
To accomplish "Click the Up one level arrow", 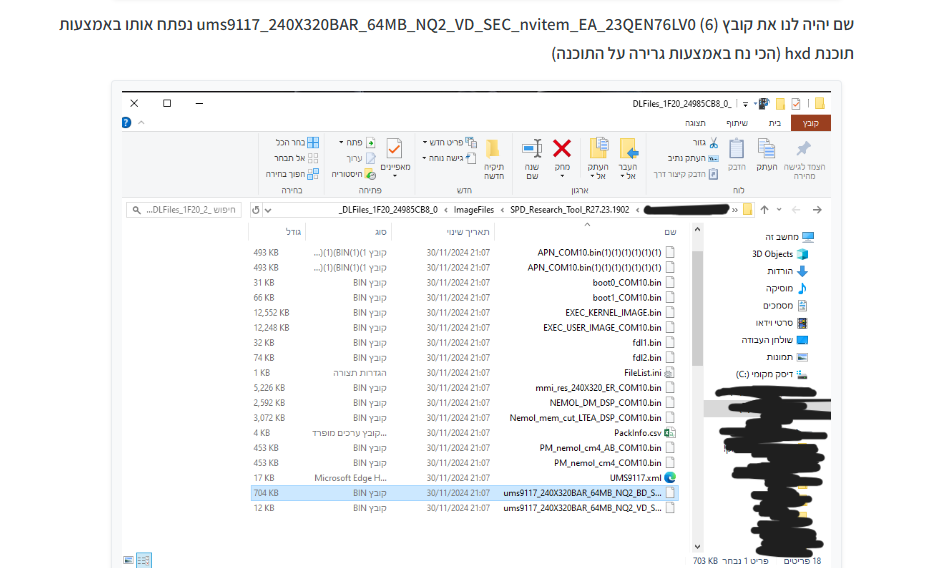I will [765, 210].
